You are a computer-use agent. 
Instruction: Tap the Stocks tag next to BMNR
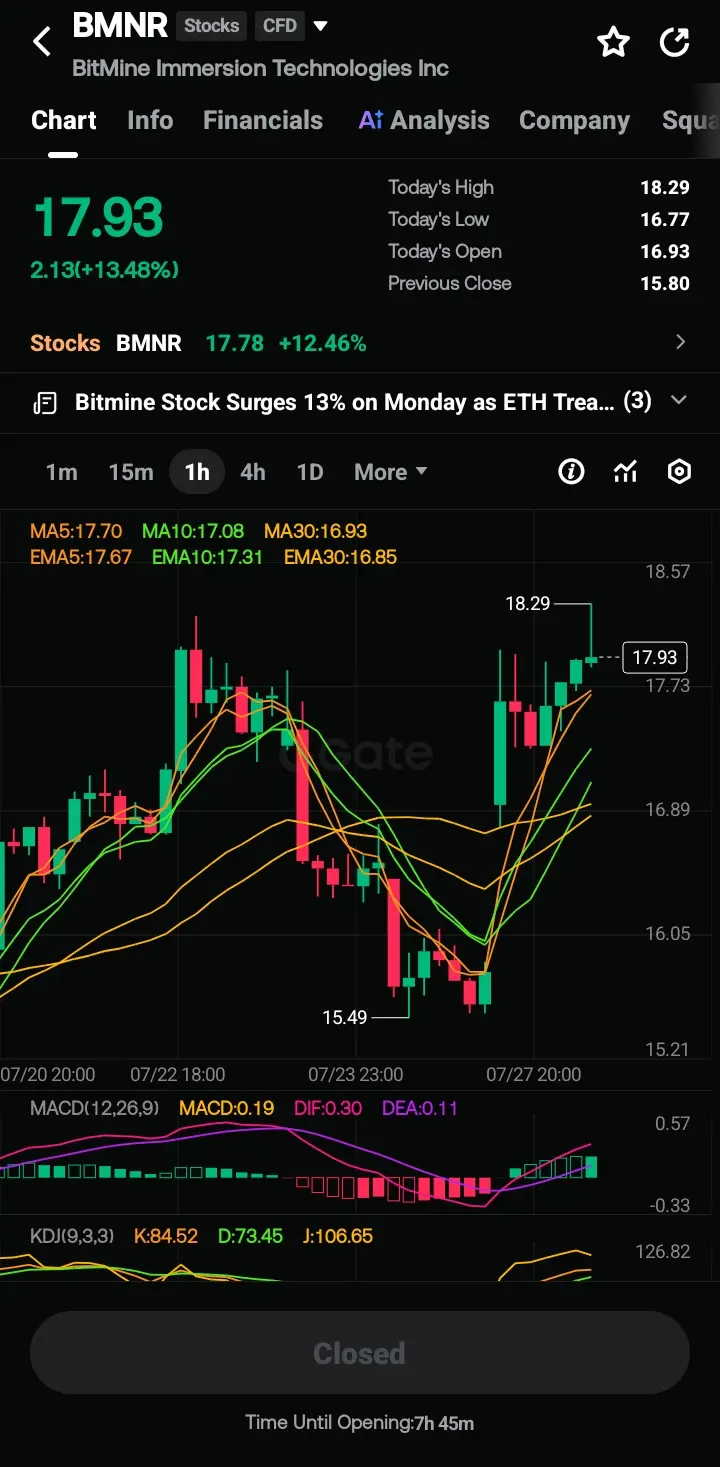(211, 26)
